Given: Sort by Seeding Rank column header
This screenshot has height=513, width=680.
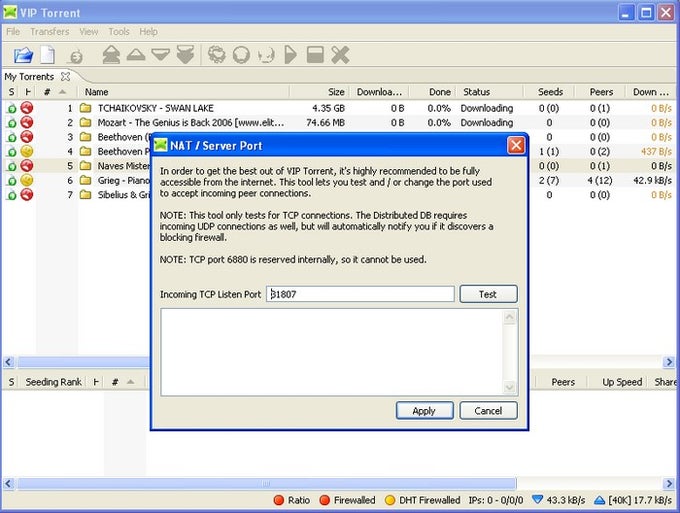Looking at the screenshot, I should tap(53, 382).
